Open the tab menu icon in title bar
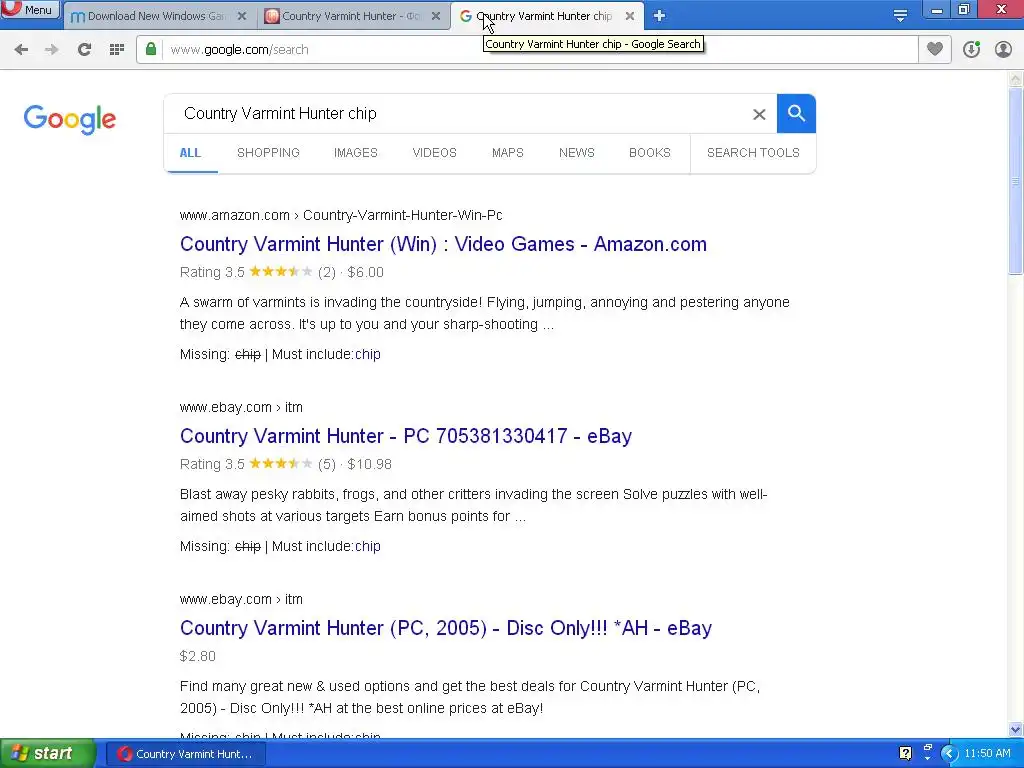This screenshot has width=1024, height=768. coord(900,16)
